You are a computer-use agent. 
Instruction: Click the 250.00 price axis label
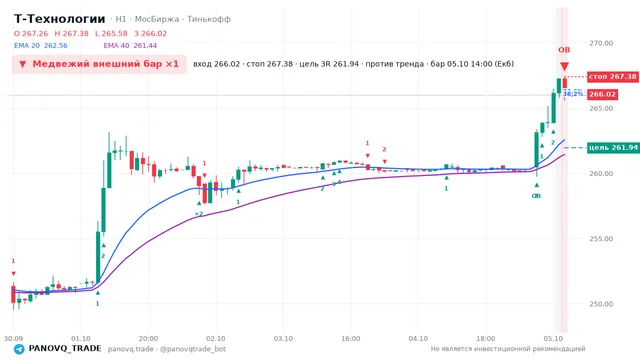(601, 304)
